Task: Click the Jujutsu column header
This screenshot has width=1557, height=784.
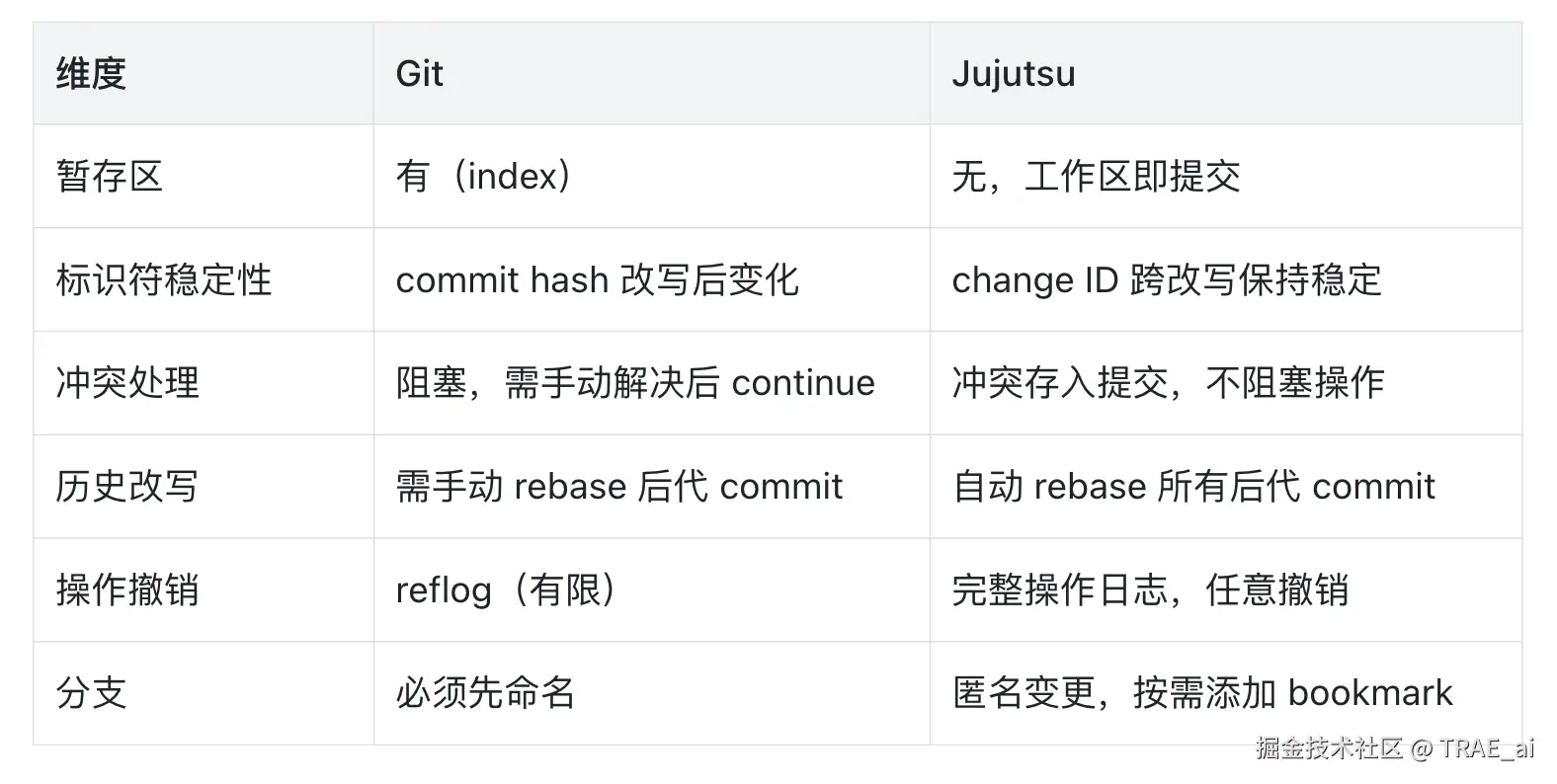Action: (x=1013, y=74)
